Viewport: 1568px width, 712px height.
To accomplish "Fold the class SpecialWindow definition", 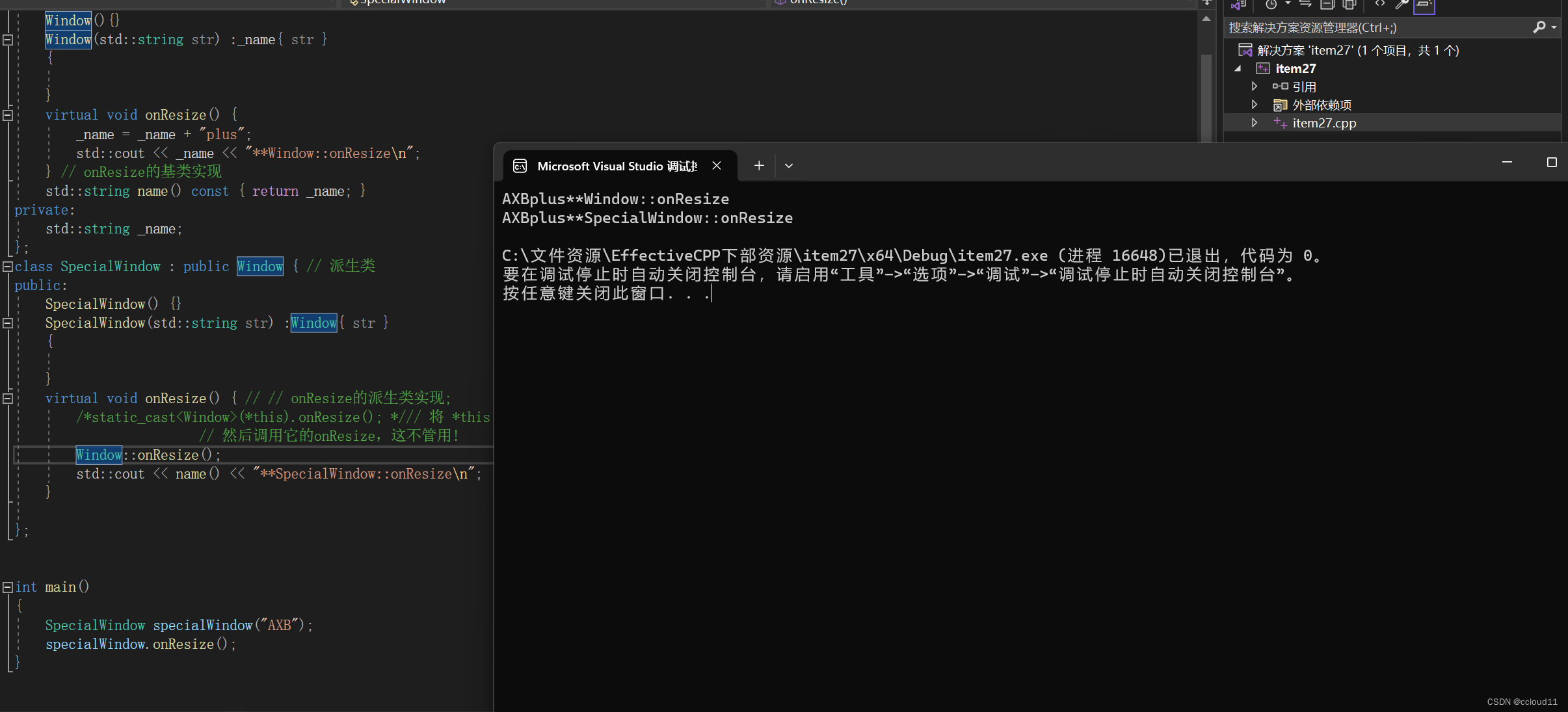I will click(8, 267).
